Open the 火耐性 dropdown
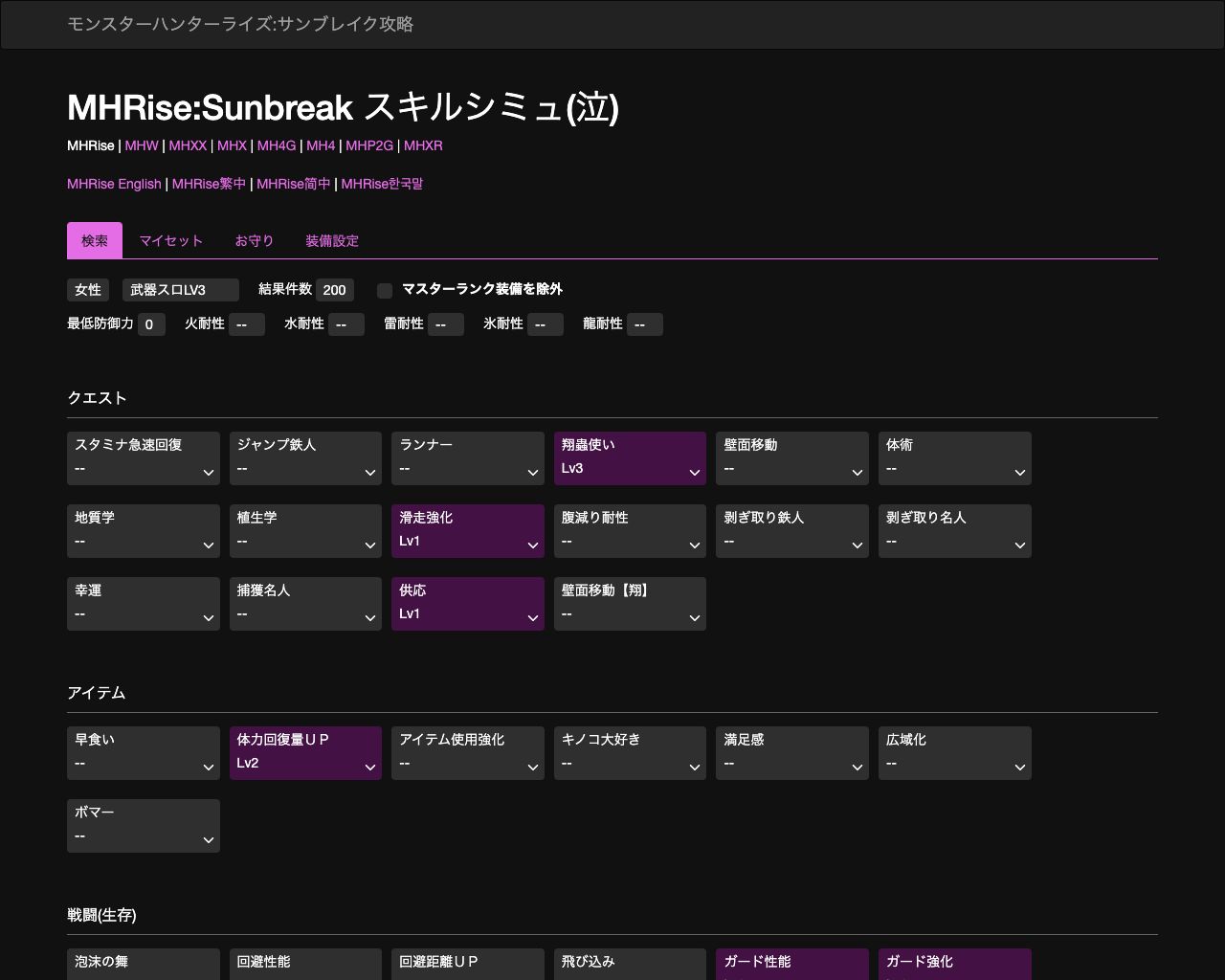Image resolution: width=1225 pixels, height=980 pixels. 247,324
